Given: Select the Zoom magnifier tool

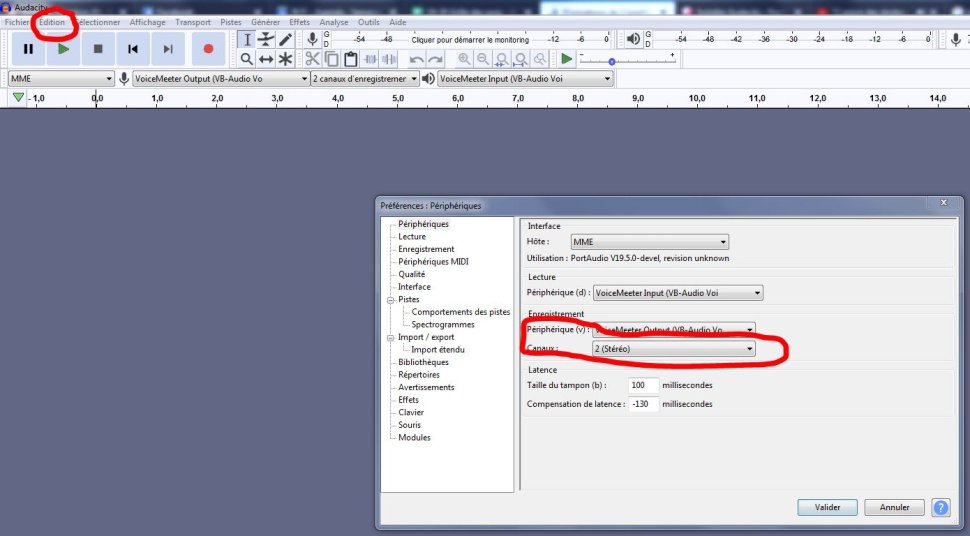Looking at the screenshot, I should (x=247, y=59).
